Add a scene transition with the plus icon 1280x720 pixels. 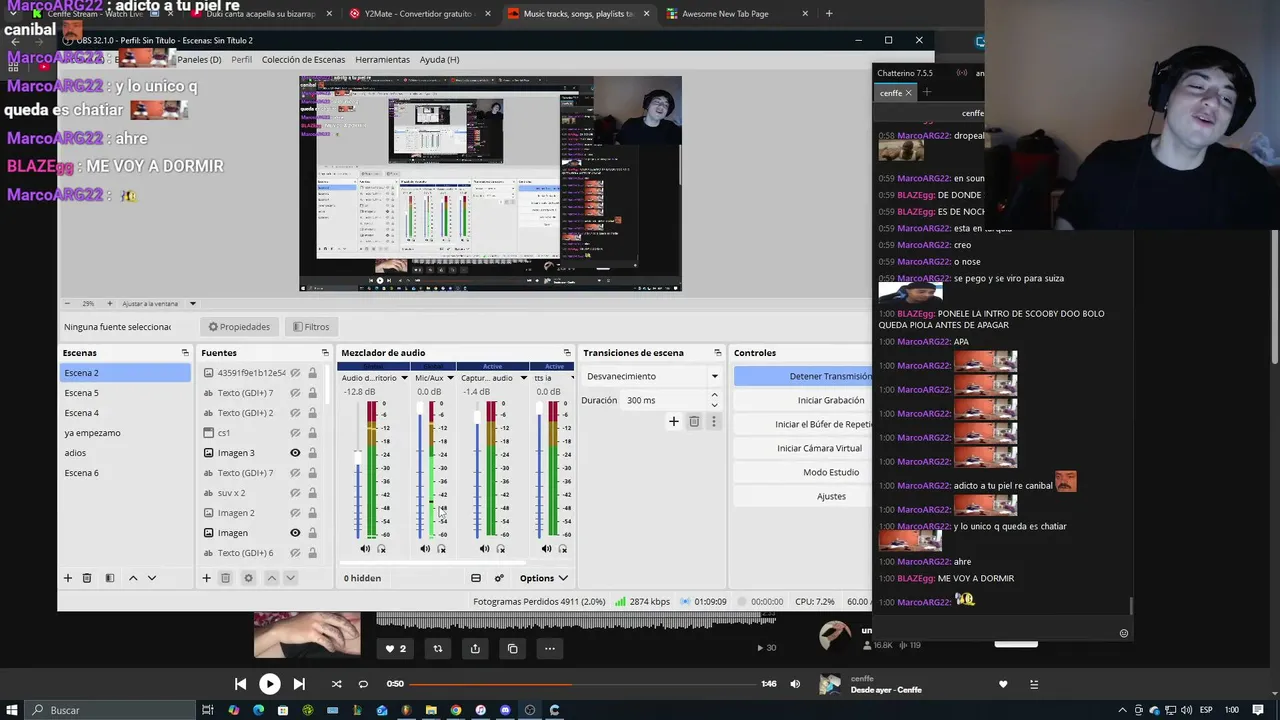(674, 422)
